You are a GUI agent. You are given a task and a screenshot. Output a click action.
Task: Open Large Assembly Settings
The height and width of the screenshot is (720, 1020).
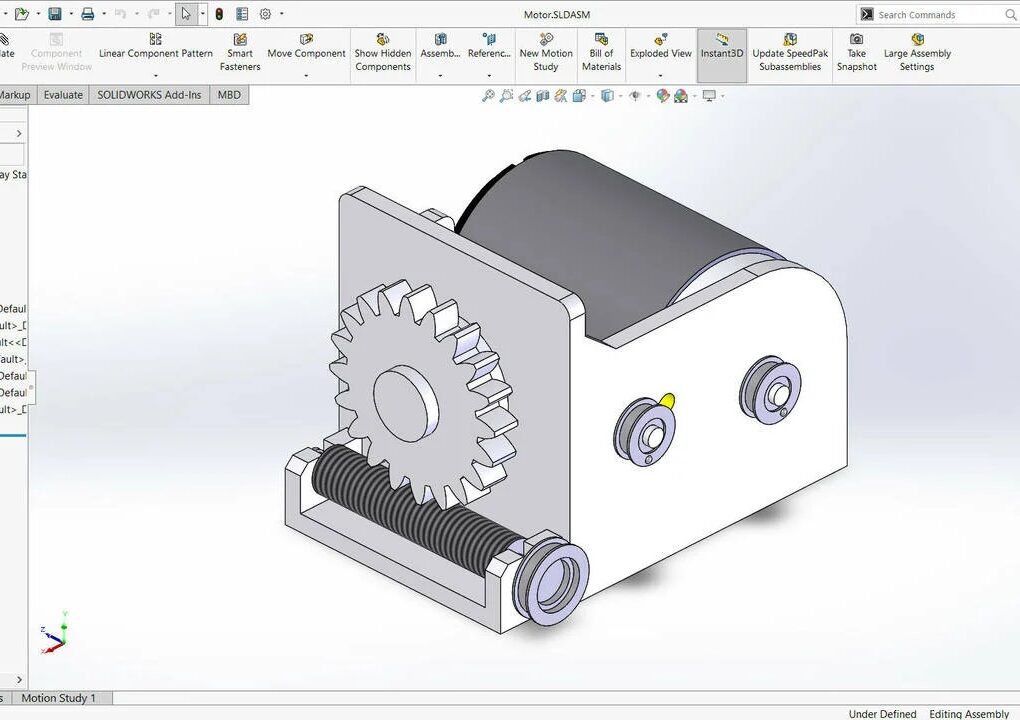pos(917,53)
